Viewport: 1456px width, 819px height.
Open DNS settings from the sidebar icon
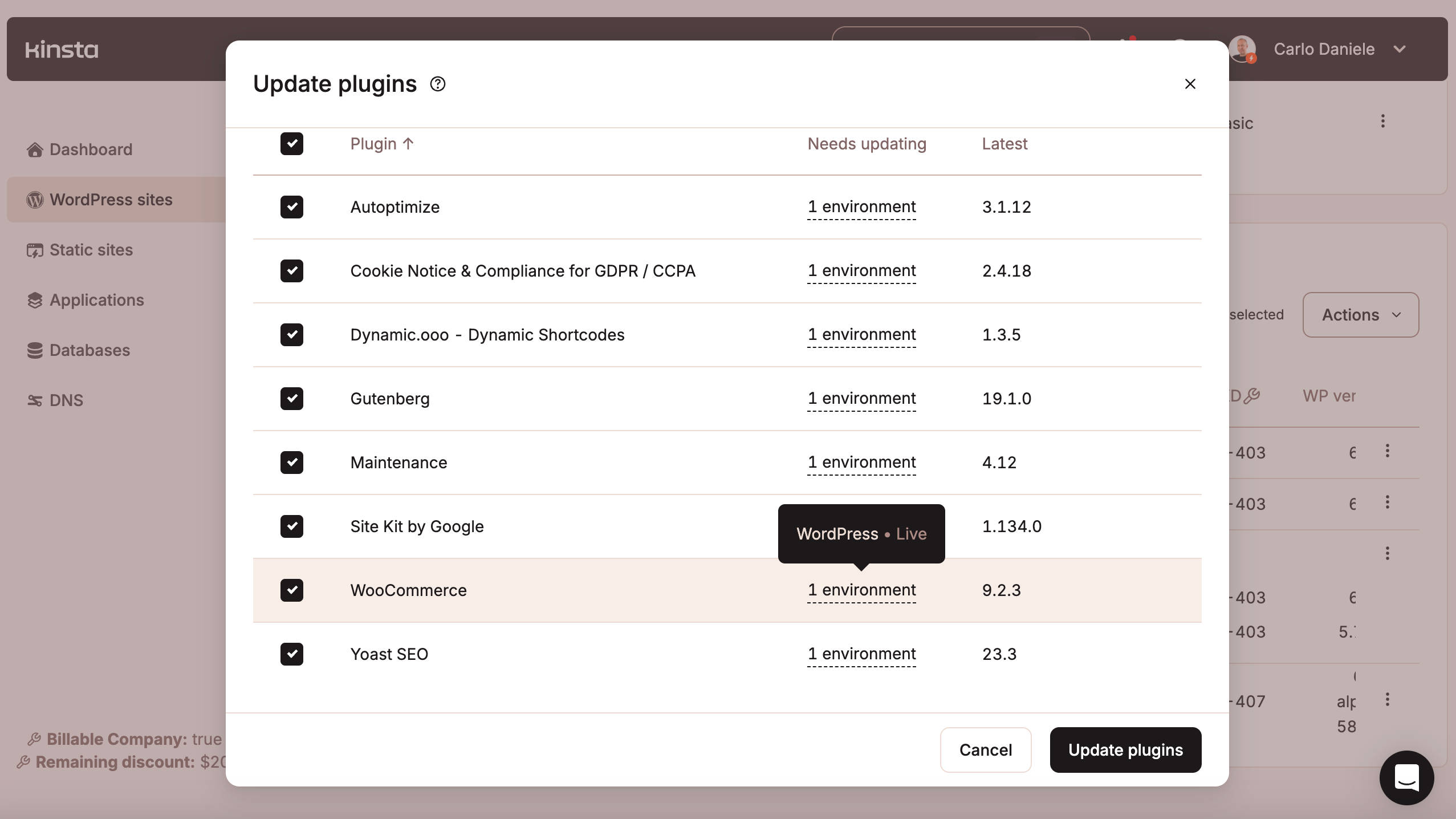35,400
